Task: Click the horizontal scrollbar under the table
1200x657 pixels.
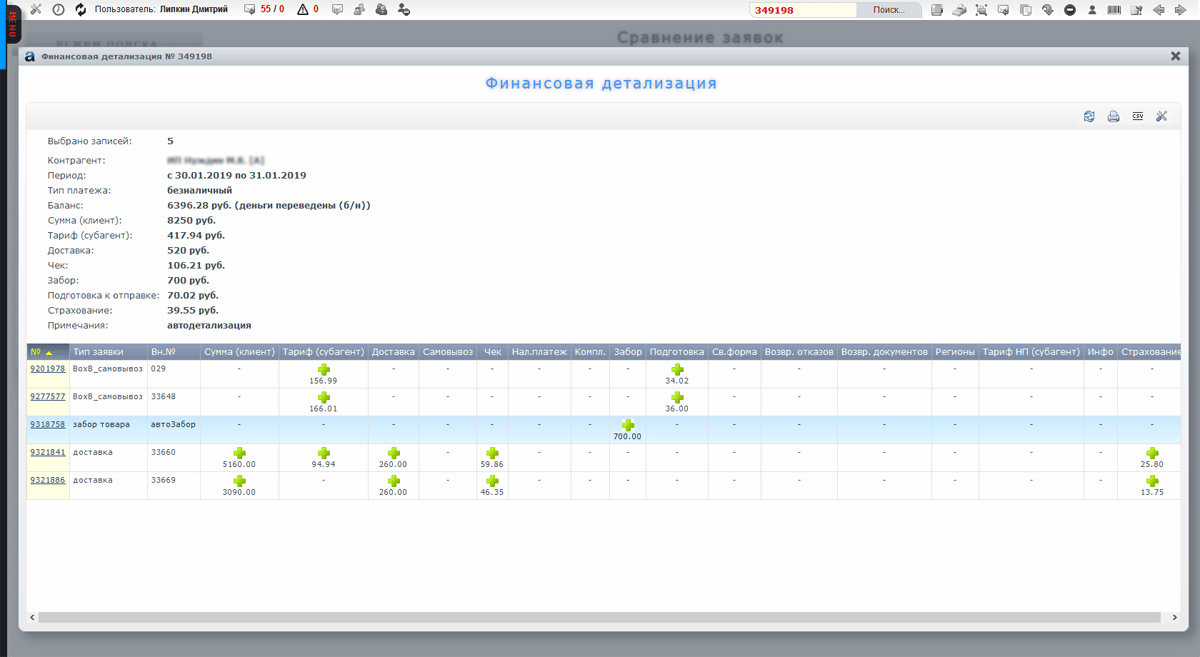Action: (x=600, y=618)
